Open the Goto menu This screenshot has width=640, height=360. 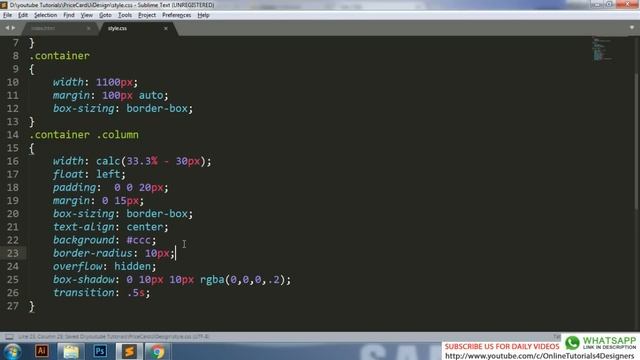[x=105, y=15]
